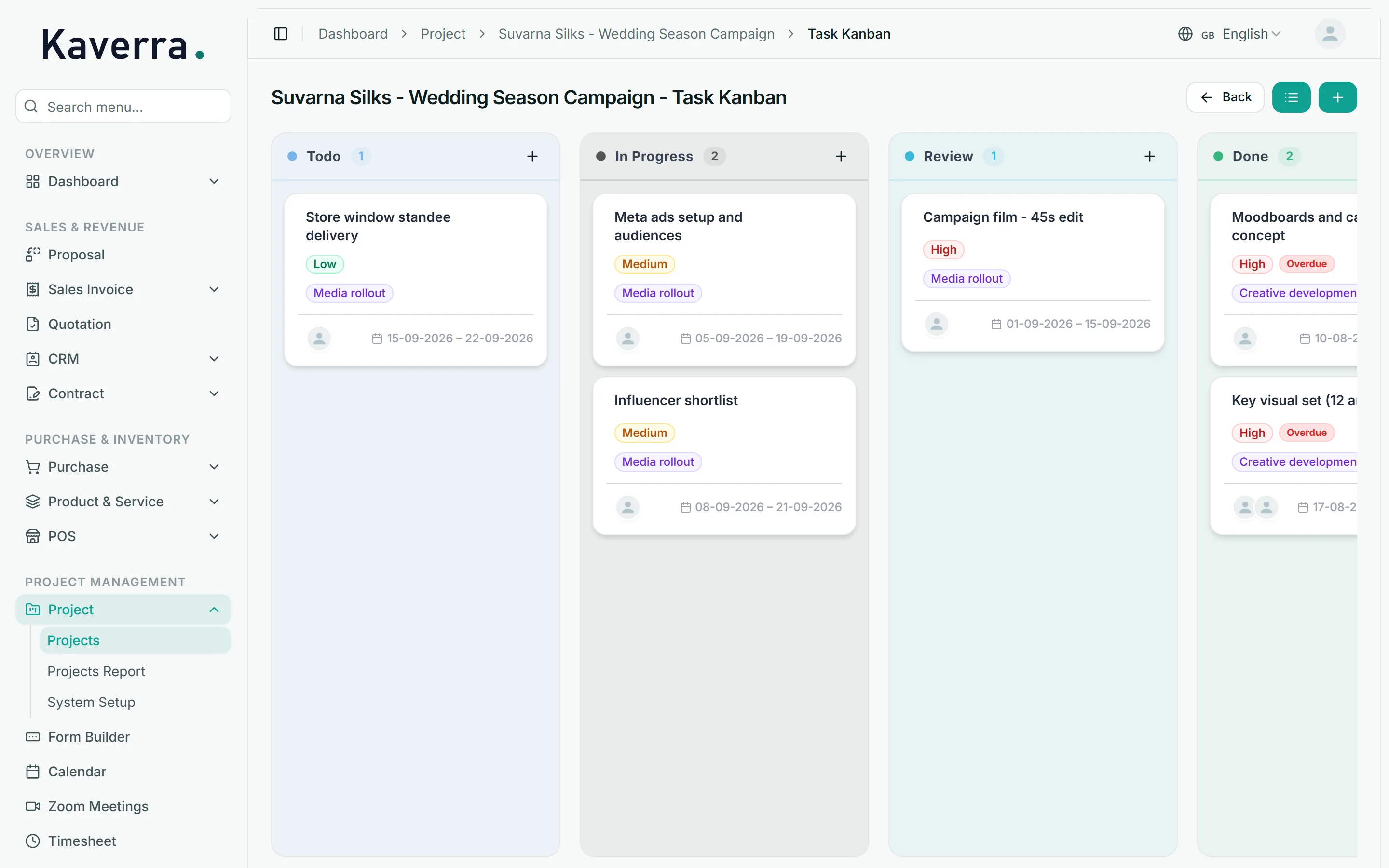
Task: Click globe language icon
Action: point(1185,34)
